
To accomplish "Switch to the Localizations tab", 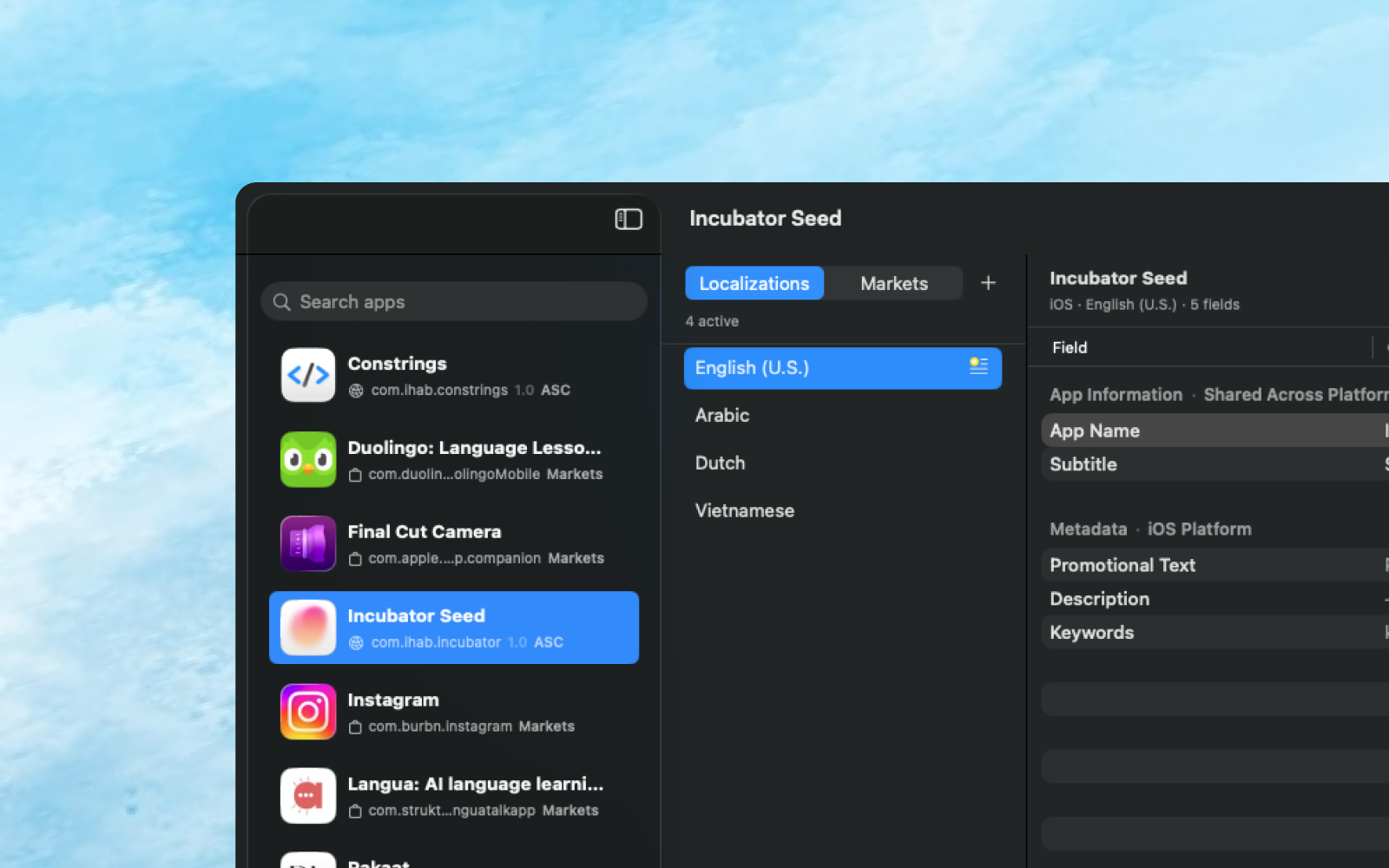I will [754, 283].
